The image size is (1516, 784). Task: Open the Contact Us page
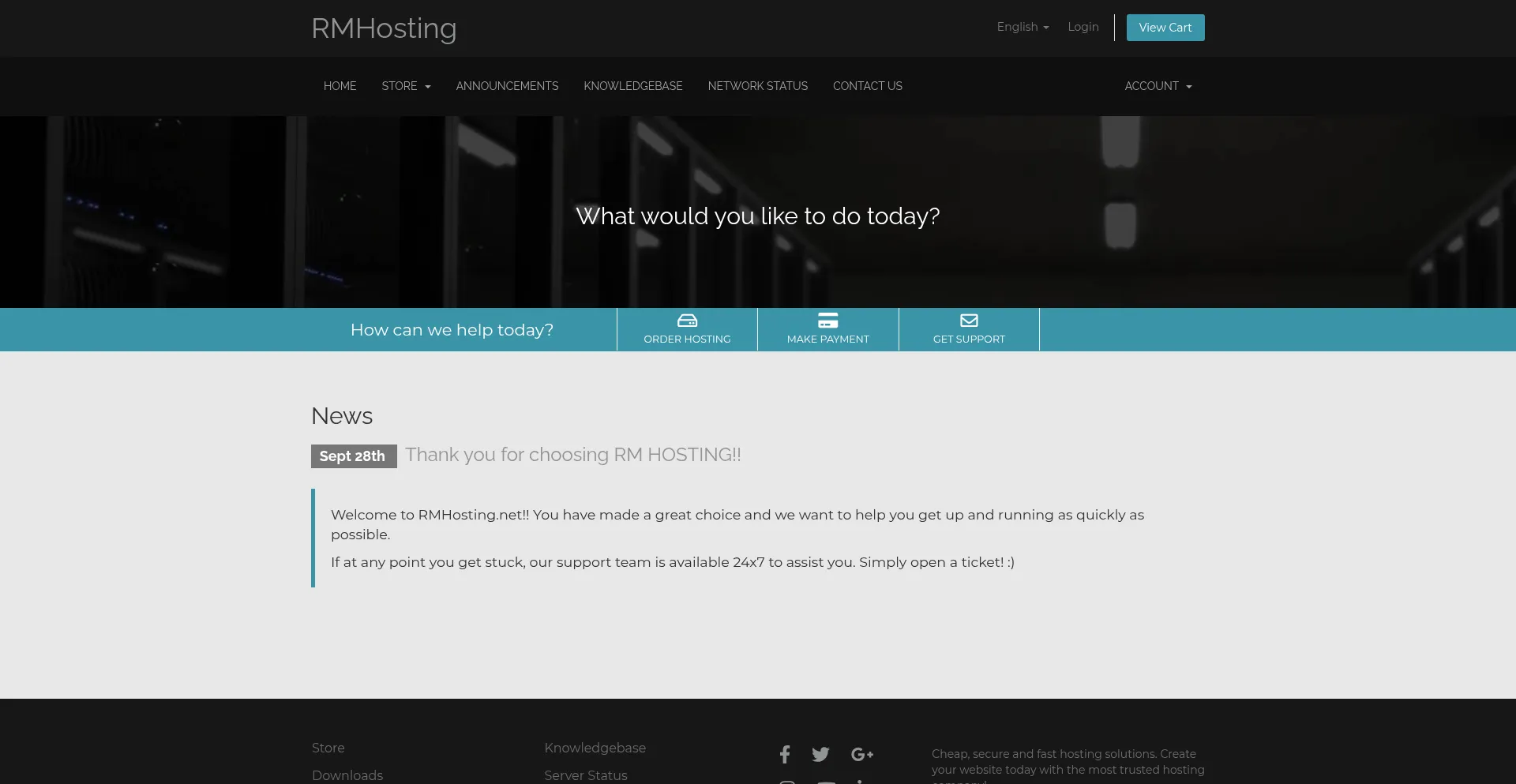click(867, 86)
